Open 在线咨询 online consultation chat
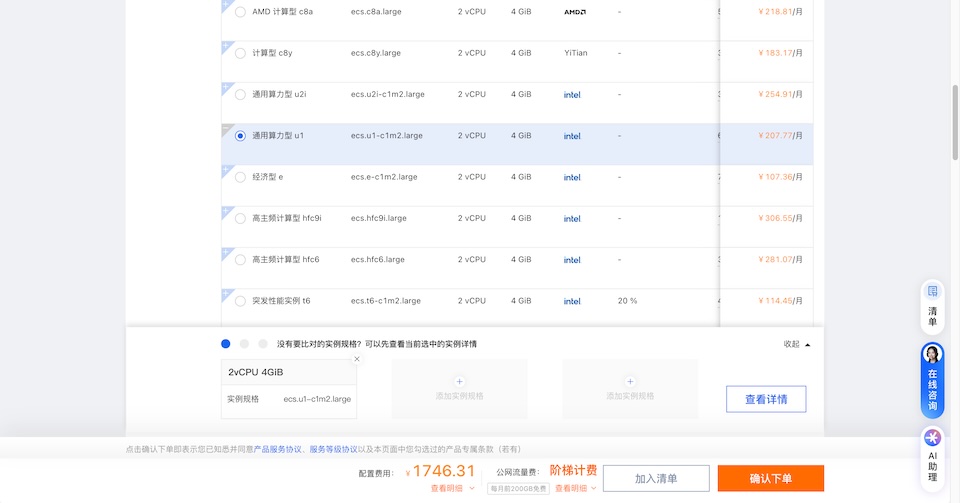The width and height of the screenshot is (960, 503). click(932, 381)
